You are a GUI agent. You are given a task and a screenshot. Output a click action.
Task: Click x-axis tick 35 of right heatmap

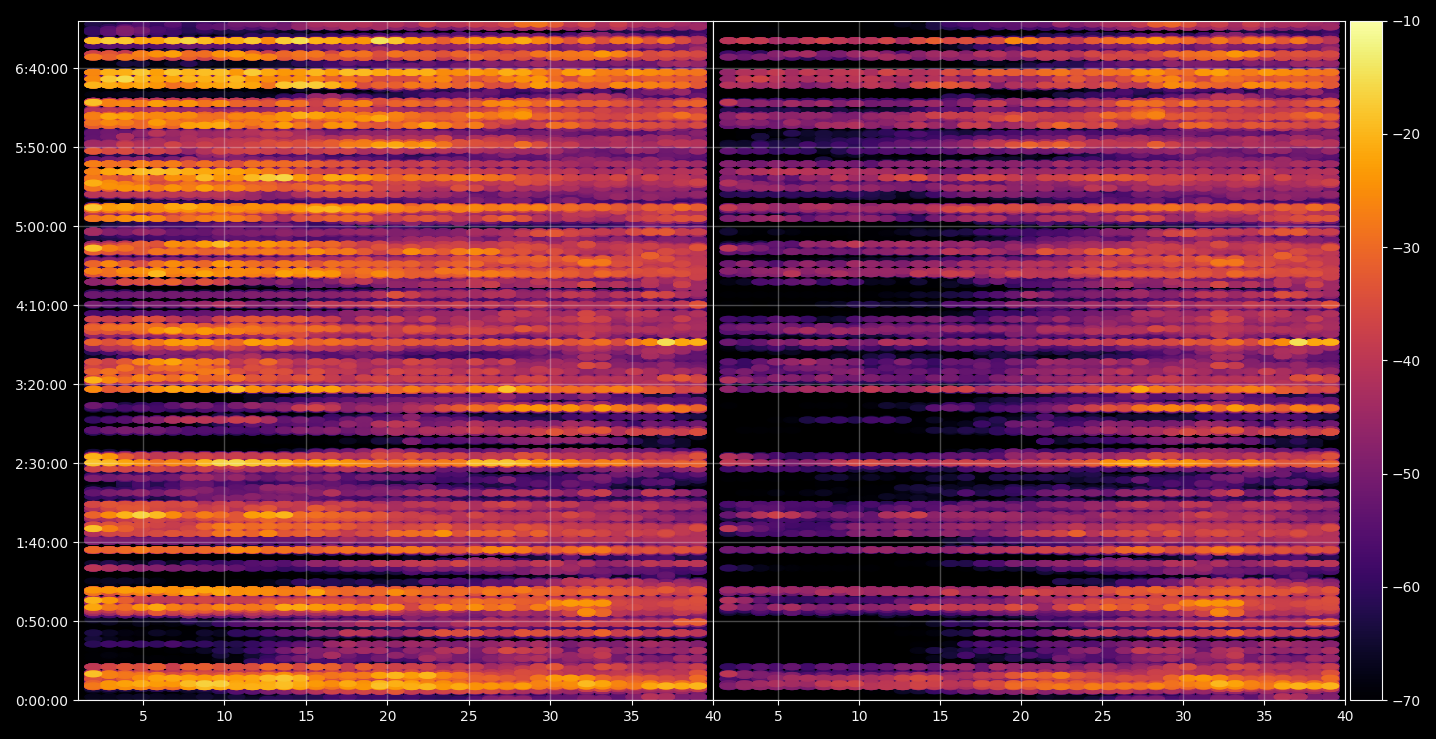point(1264,716)
